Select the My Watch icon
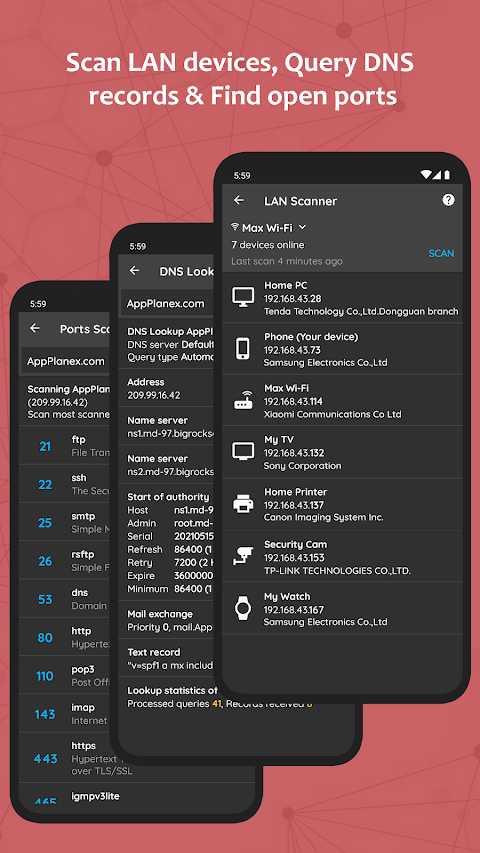The width and height of the screenshot is (480, 853). pyautogui.click(x=243, y=608)
